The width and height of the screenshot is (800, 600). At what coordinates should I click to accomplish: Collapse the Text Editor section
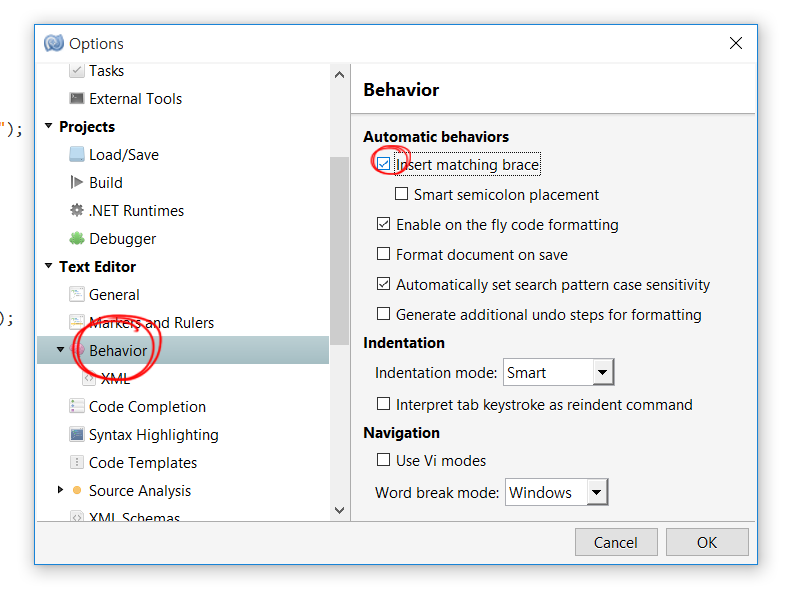(x=48, y=266)
